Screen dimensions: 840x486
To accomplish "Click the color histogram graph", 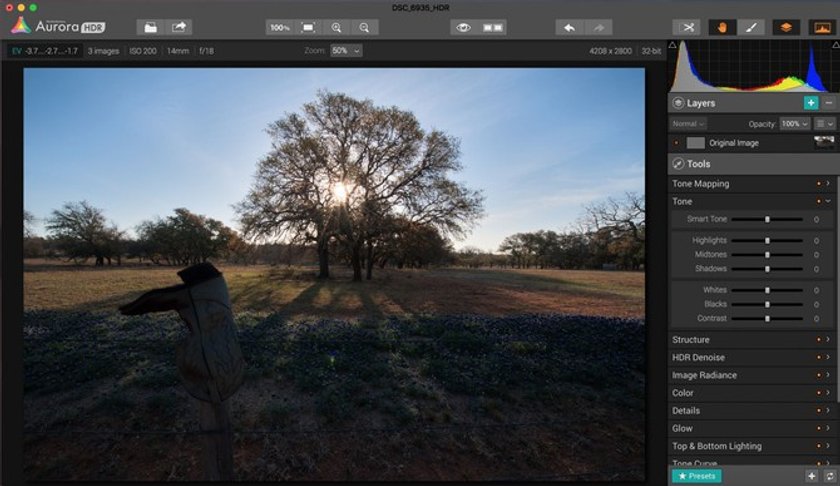I will click(x=754, y=66).
